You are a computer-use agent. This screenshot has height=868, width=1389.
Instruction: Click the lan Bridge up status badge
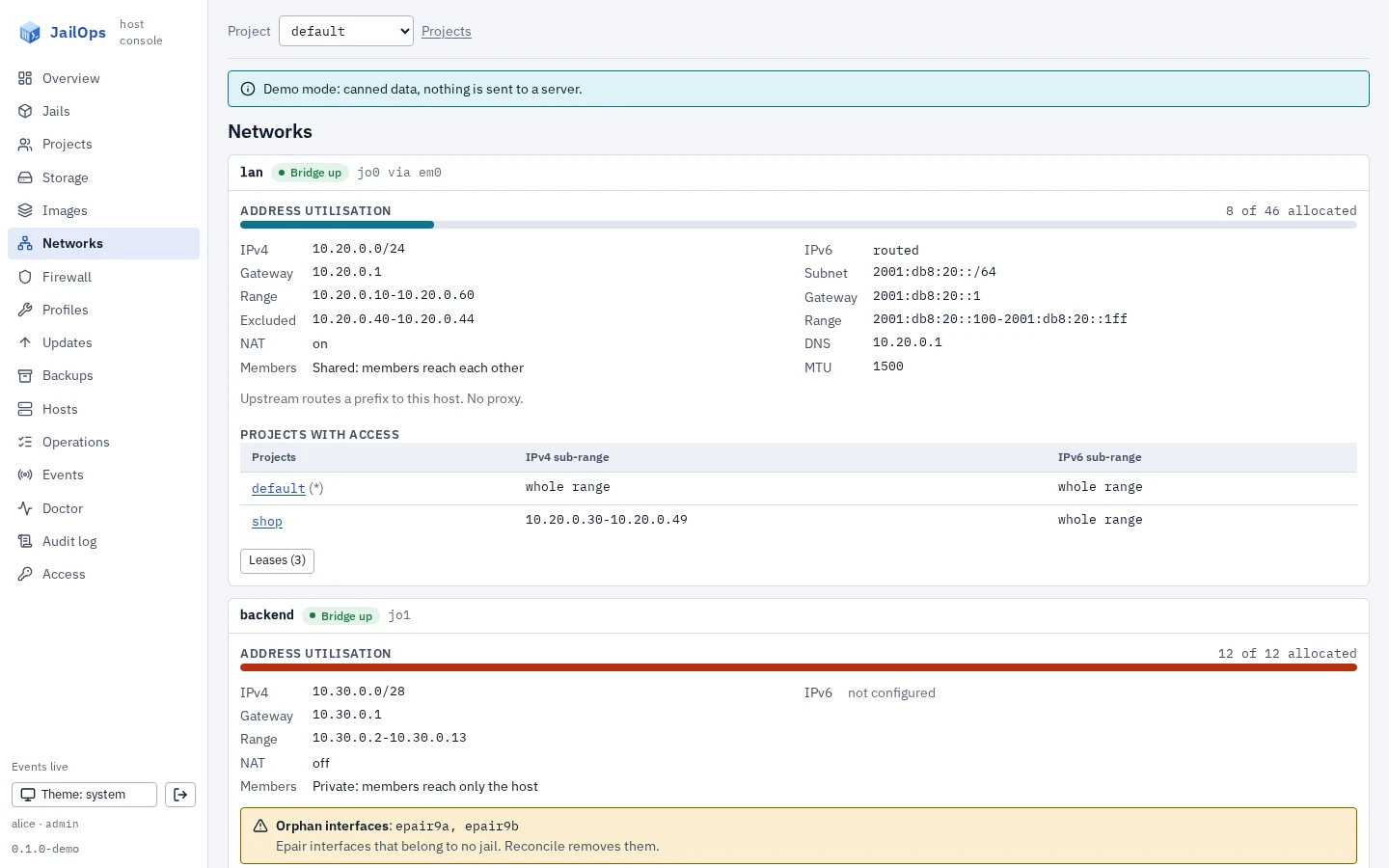pos(310,173)
